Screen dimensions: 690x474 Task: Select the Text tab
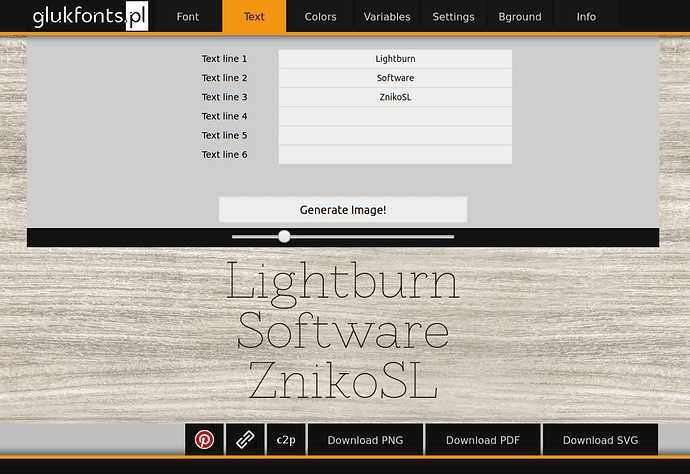tap(254, 16)
